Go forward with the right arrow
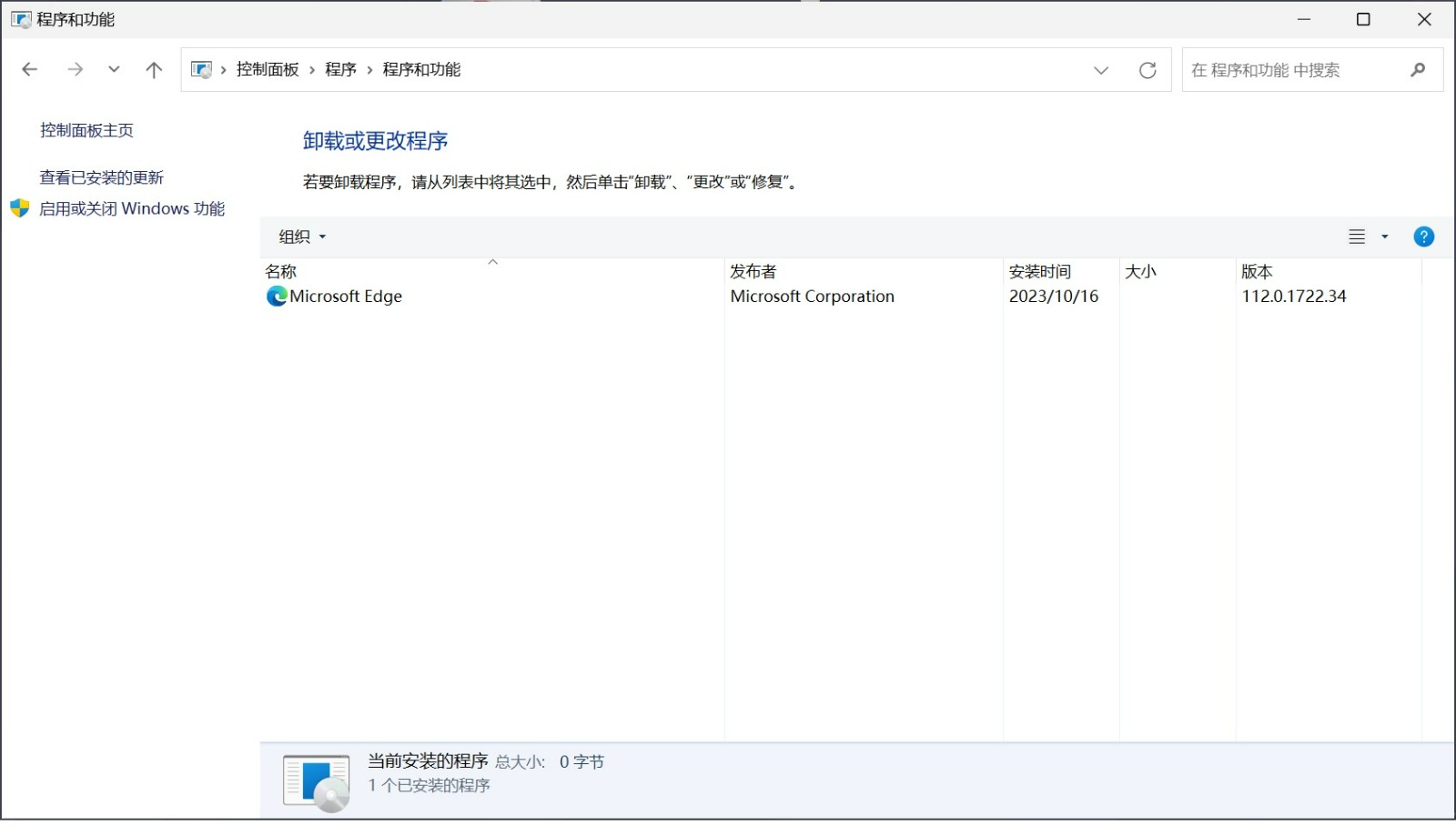 [x=76, y=69]
